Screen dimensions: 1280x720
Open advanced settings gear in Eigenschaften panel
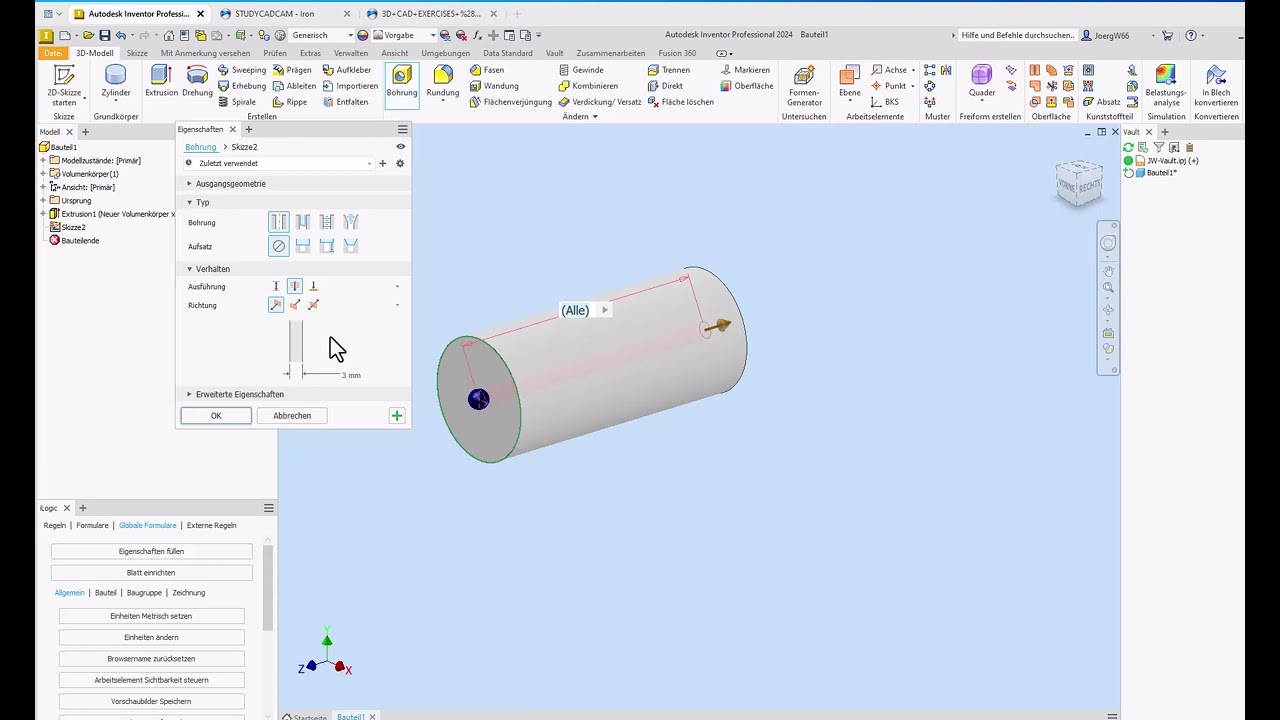(x=400, y=163)
